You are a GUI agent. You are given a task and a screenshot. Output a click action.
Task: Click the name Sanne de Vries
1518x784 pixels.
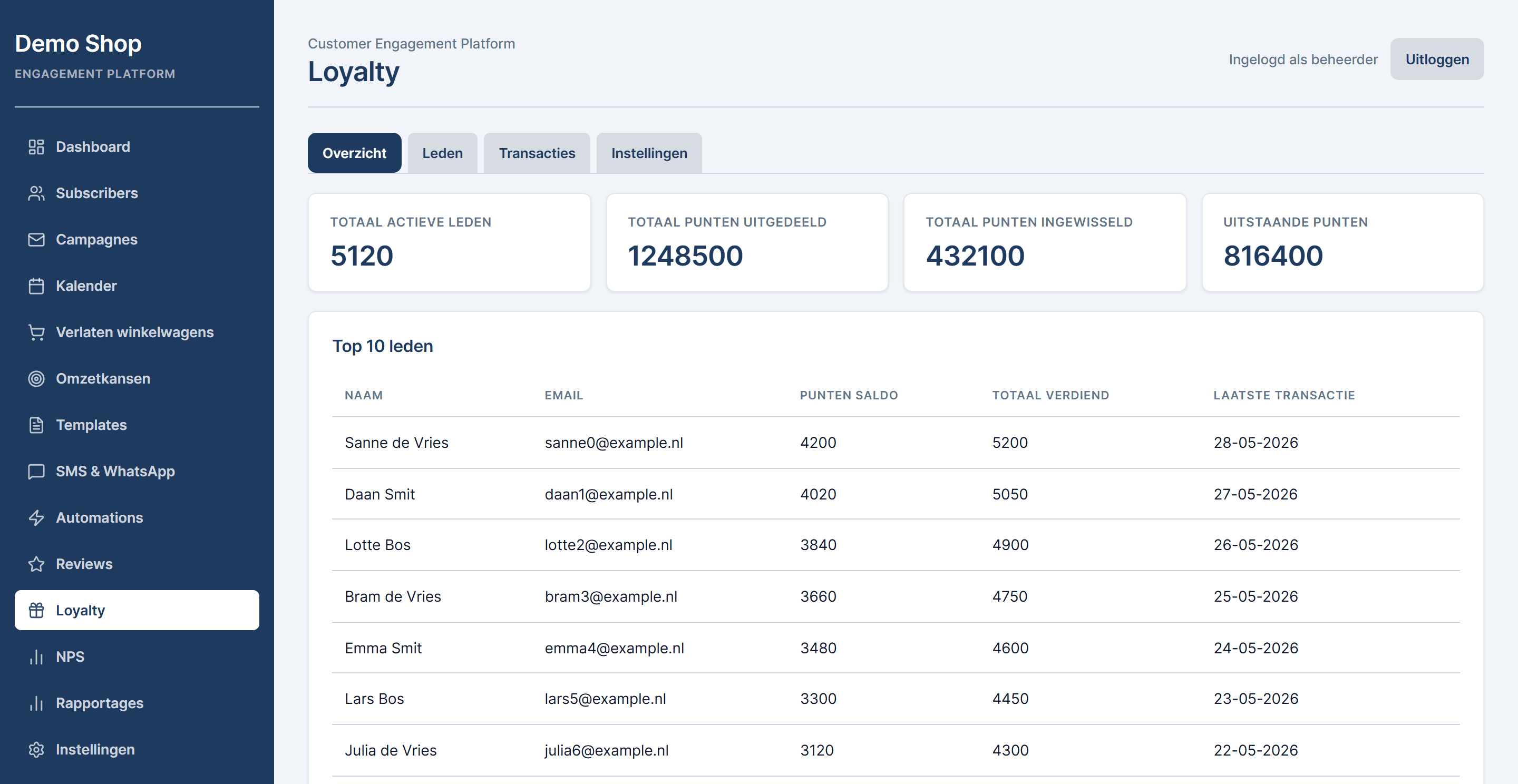[396, 443]
